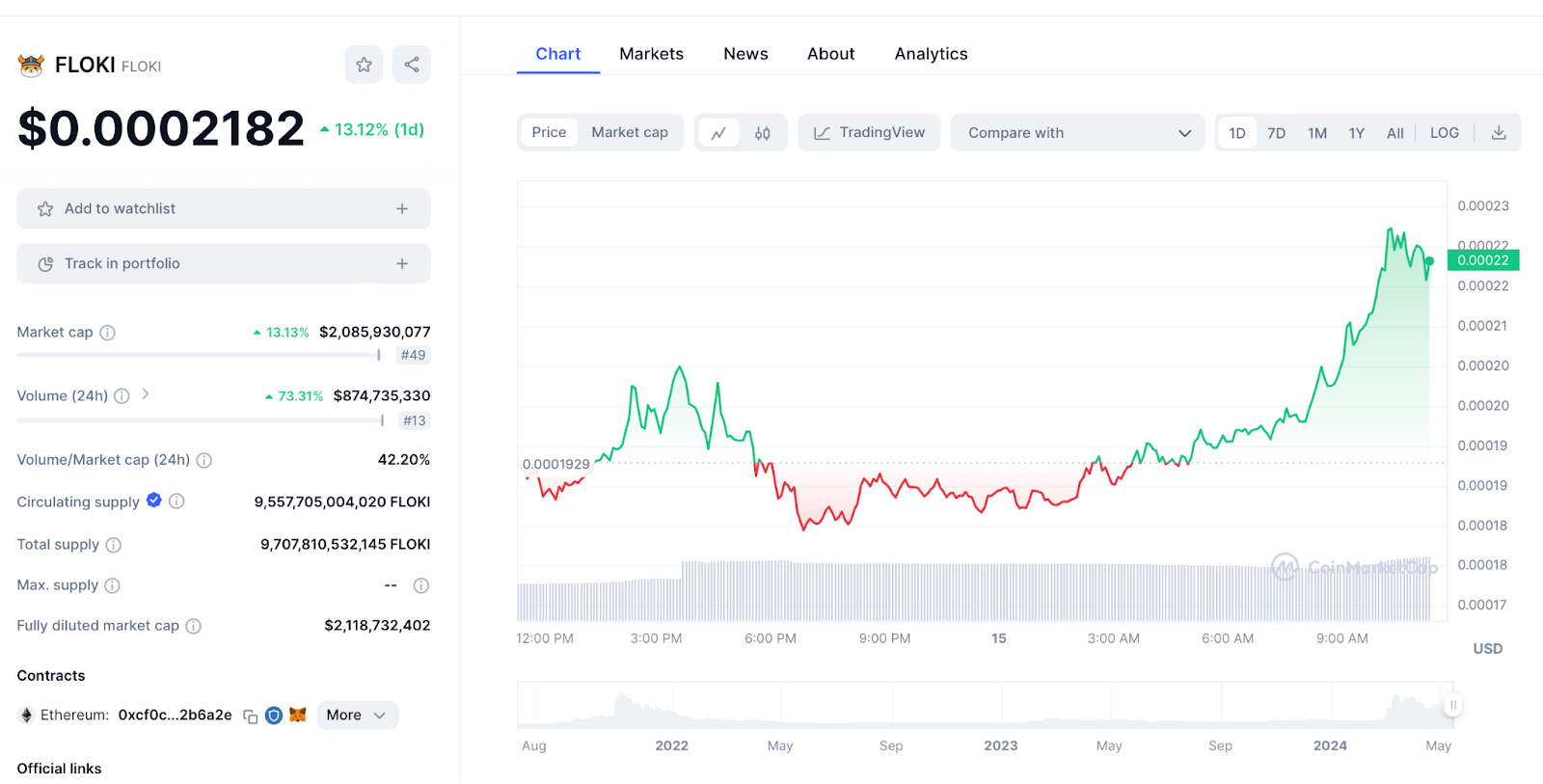1543x784 pixels.
Task: Click the 0.0001929 opening price label
Action: (x=555, y=464)
